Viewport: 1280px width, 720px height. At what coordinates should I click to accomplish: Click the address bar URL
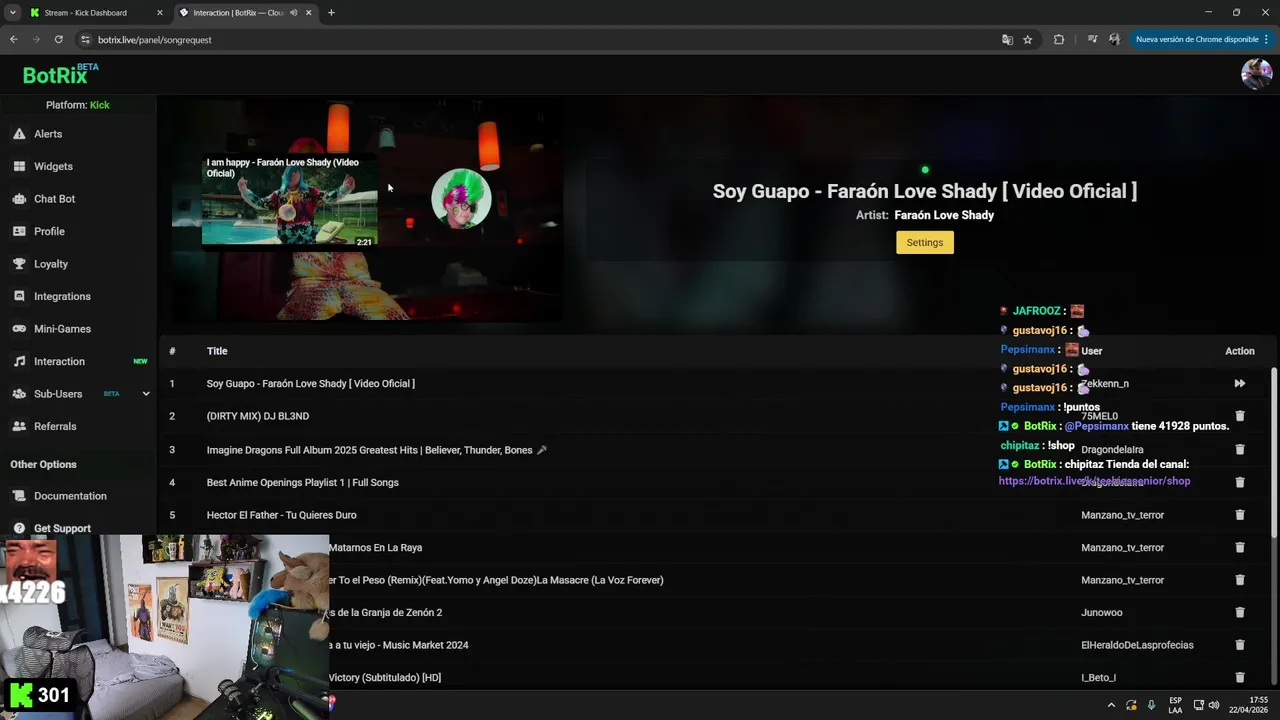pyautogui.click(x=155, y=40)
